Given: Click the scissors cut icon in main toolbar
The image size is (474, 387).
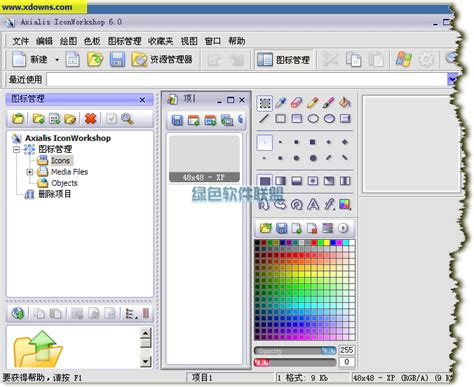Looking at the screenshot, I should coord(330,60).
